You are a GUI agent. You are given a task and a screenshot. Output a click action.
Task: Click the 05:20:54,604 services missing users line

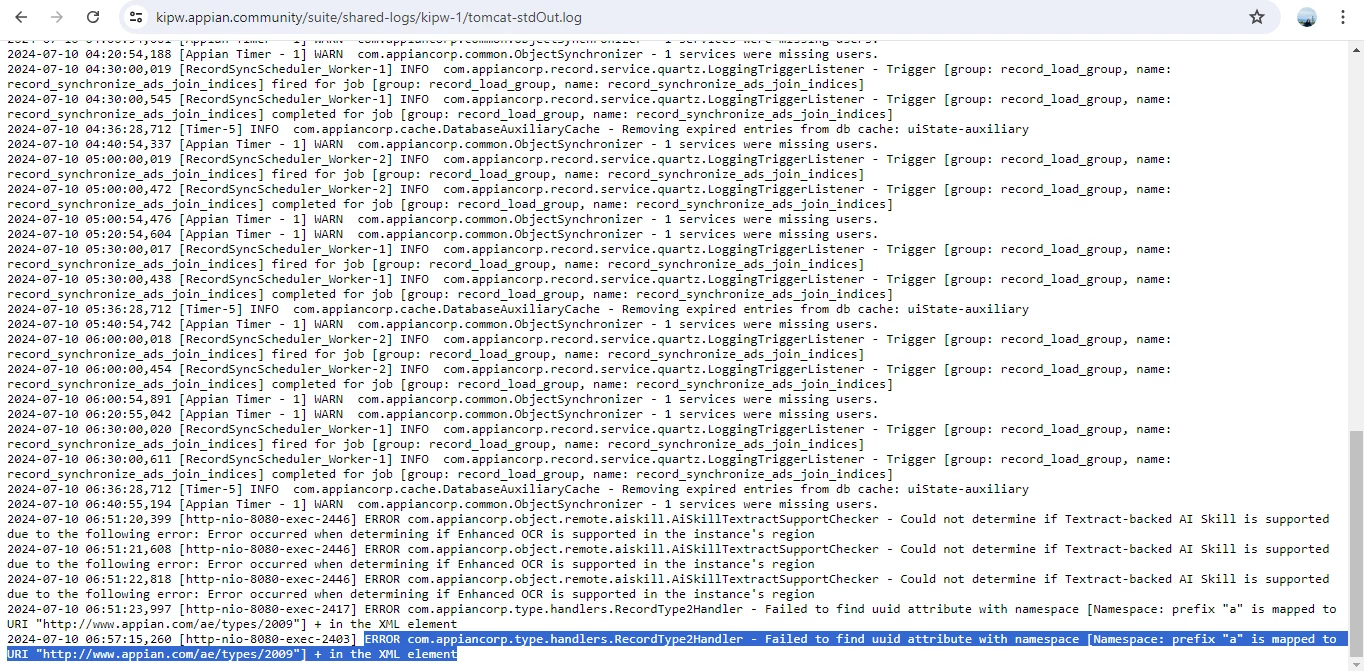(443, 234)
